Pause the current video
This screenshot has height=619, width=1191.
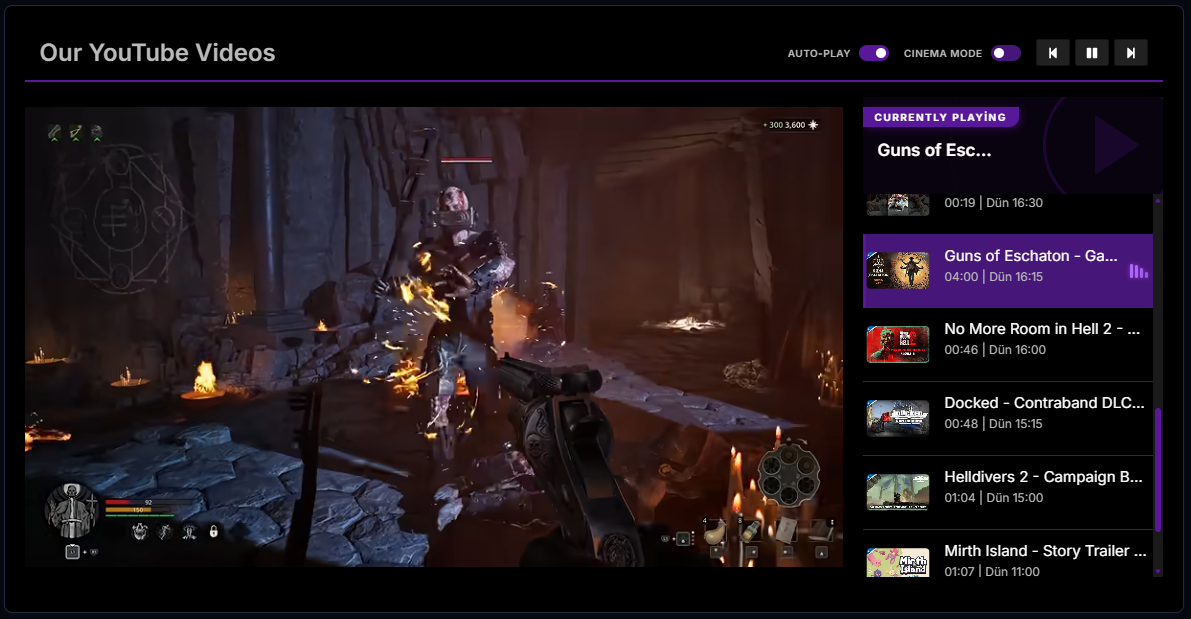(1091, 53)
